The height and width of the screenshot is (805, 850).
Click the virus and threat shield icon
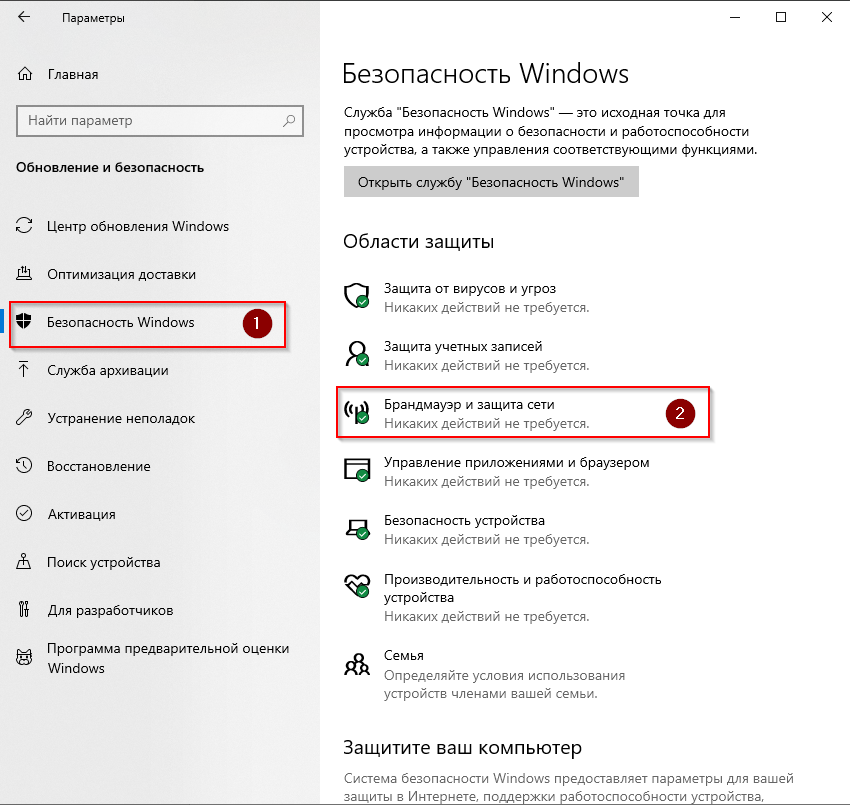(357, 295)
